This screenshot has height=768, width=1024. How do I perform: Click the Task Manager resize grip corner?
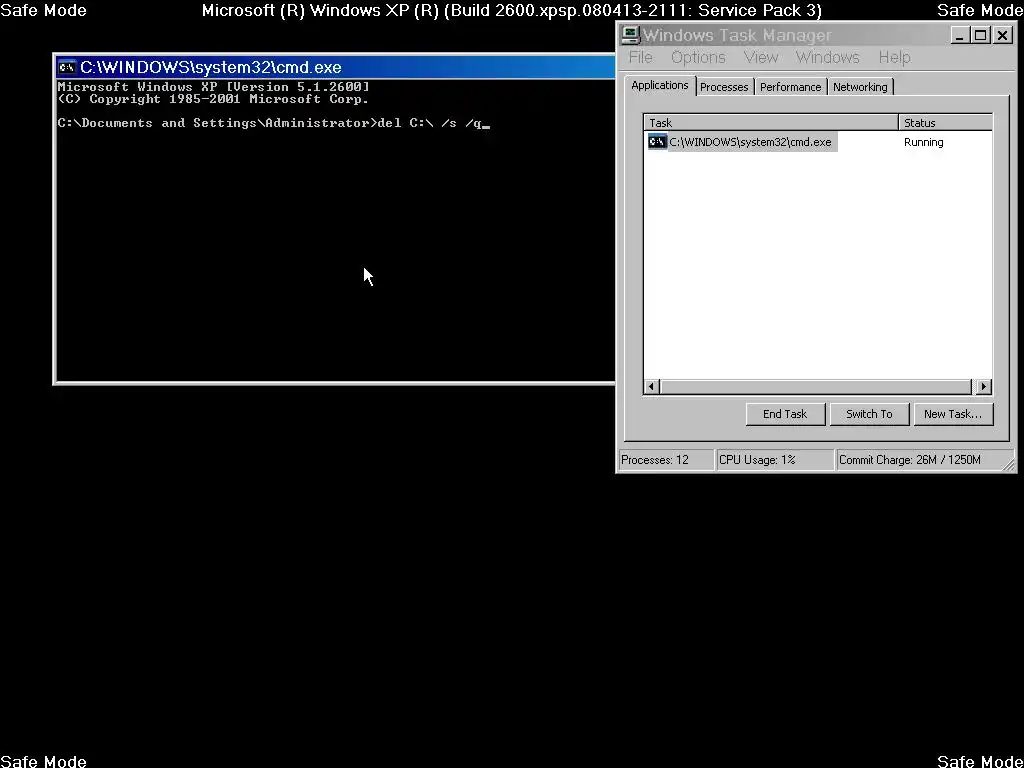pyautogui.click(x=1010, y=464)
